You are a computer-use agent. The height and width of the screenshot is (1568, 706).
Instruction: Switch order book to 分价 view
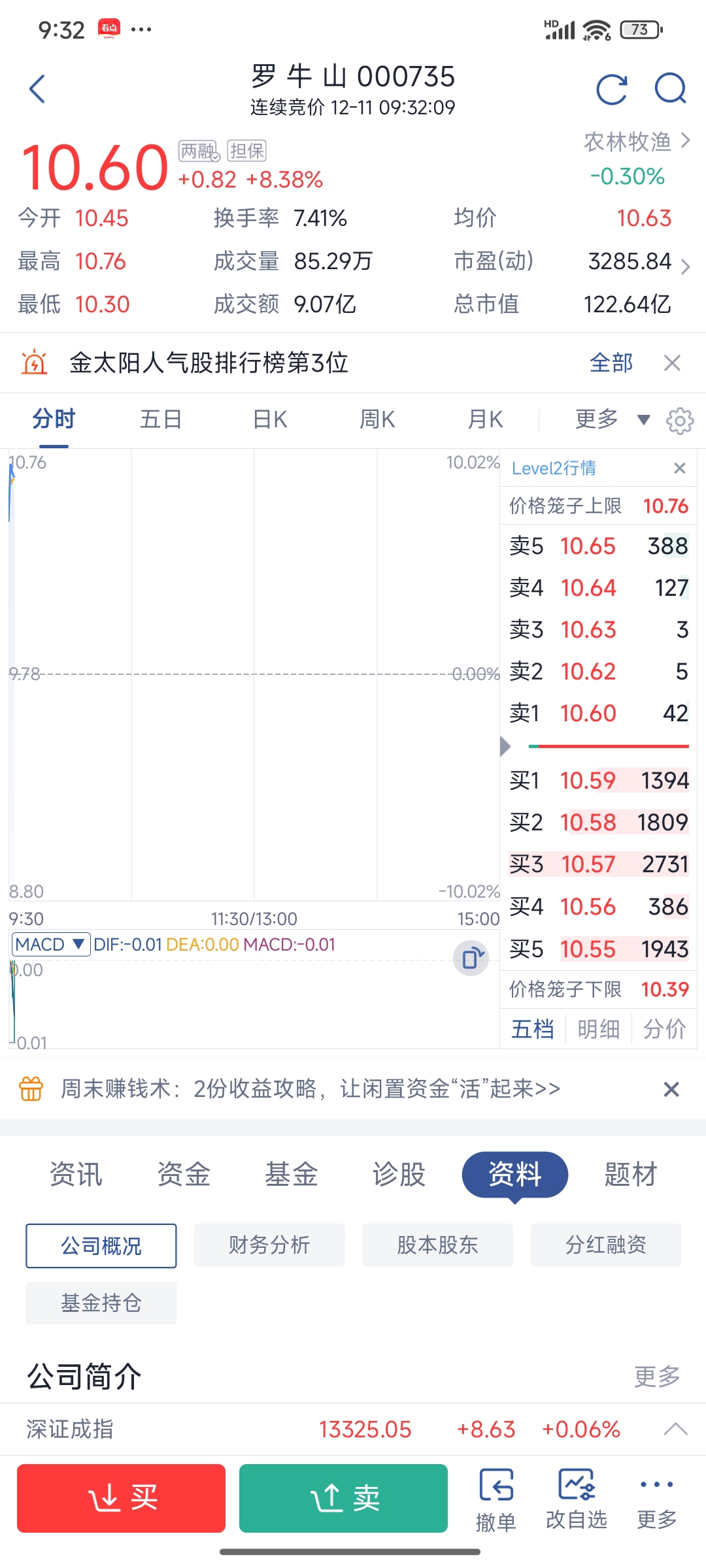pyautogui.click(x=664, y=1029)
